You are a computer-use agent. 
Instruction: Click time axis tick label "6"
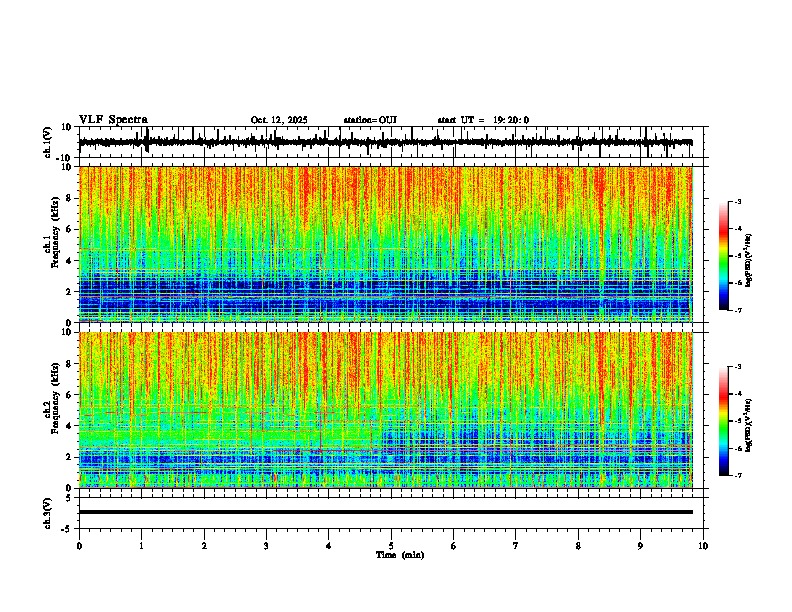point(454,546)
